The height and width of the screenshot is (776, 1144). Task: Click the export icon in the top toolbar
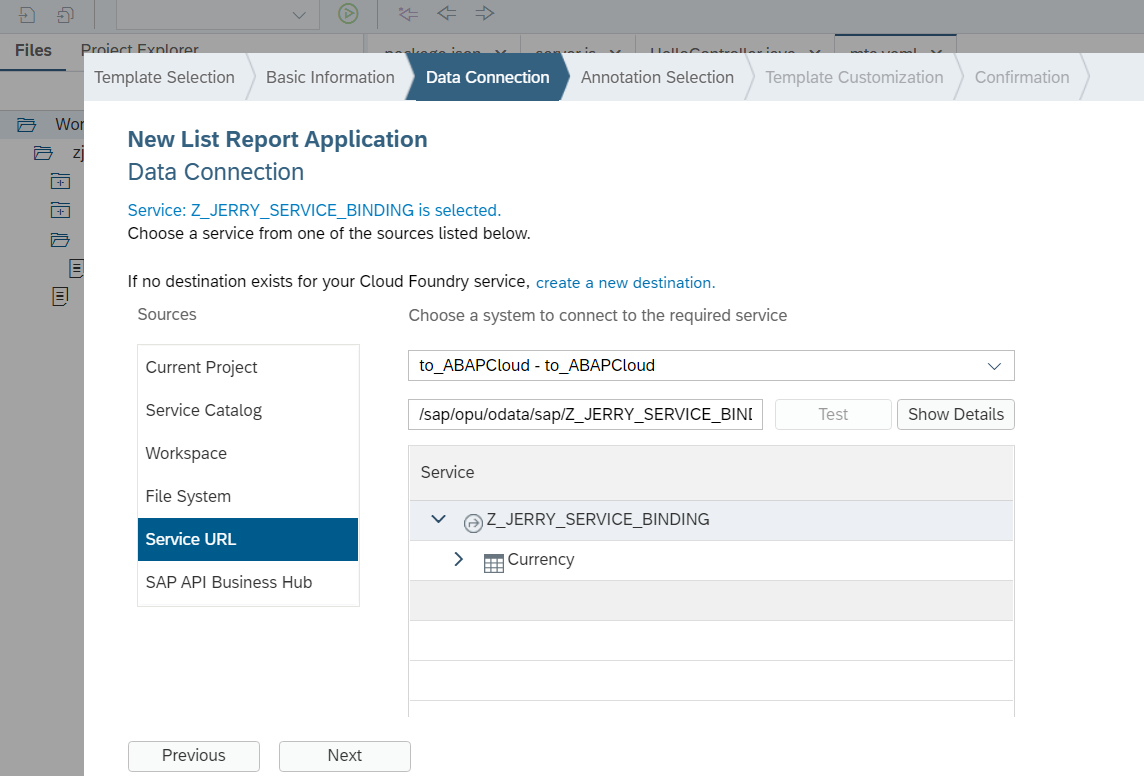(x=66, y=14)
